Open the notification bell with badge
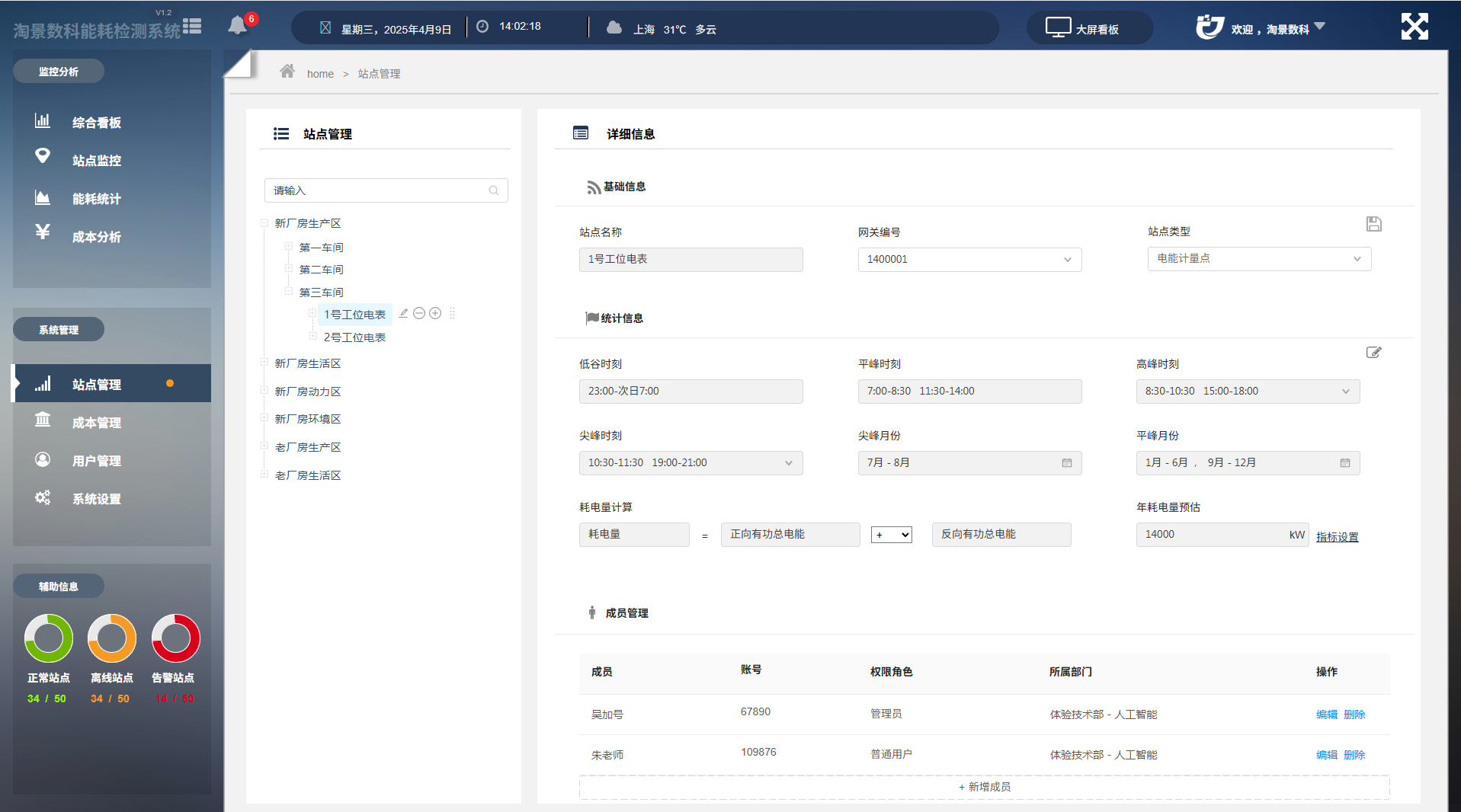Viewport: 1461px width, 812px height. coord(238,25)
